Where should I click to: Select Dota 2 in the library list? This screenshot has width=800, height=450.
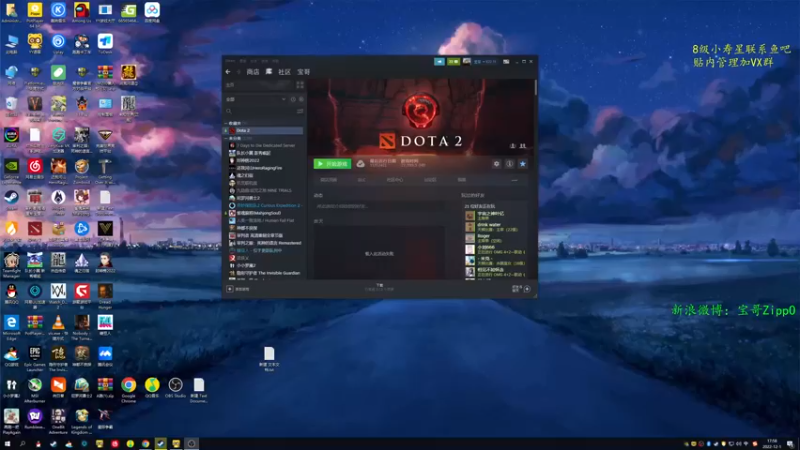(x=264, y=131)
